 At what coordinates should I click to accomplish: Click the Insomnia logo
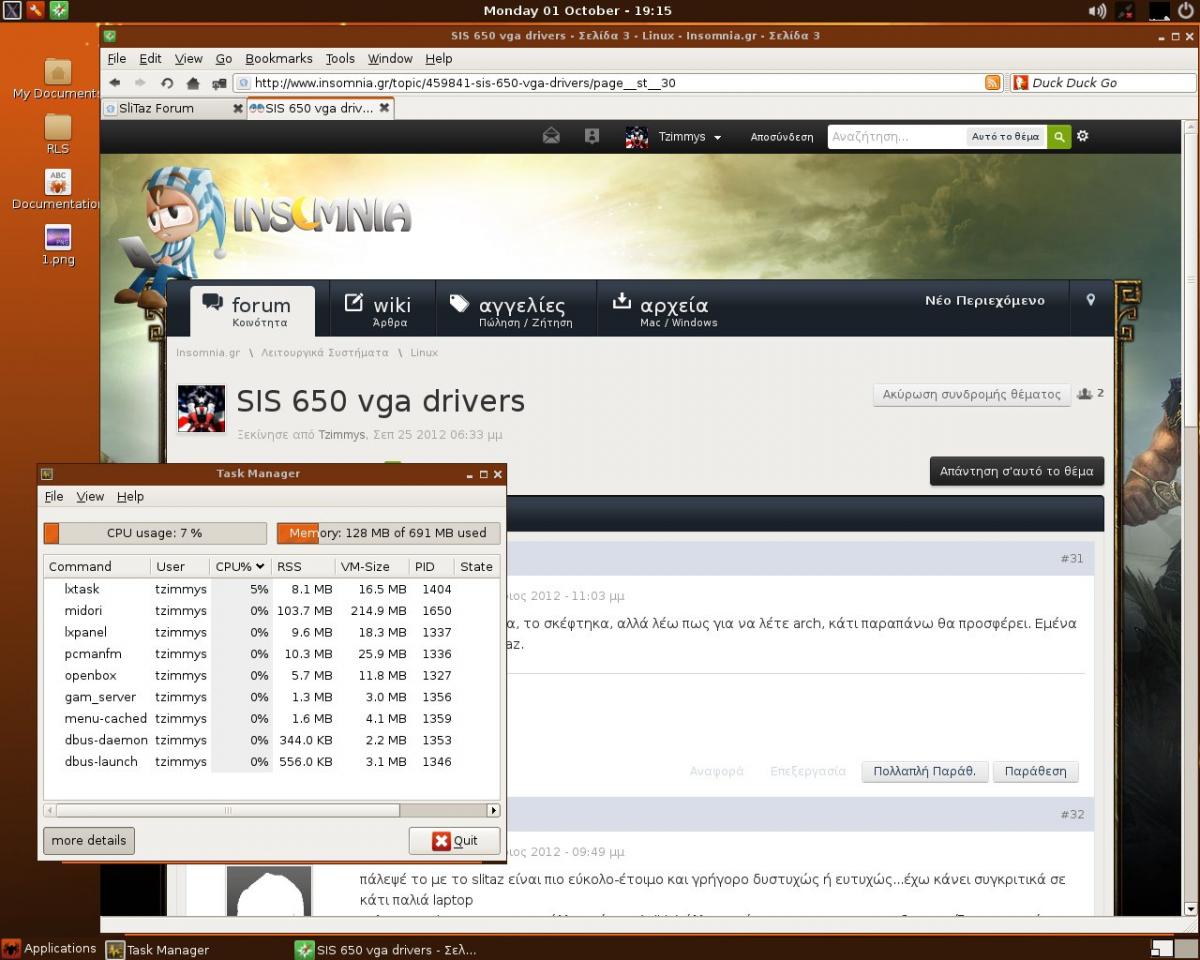click(321, 215)
